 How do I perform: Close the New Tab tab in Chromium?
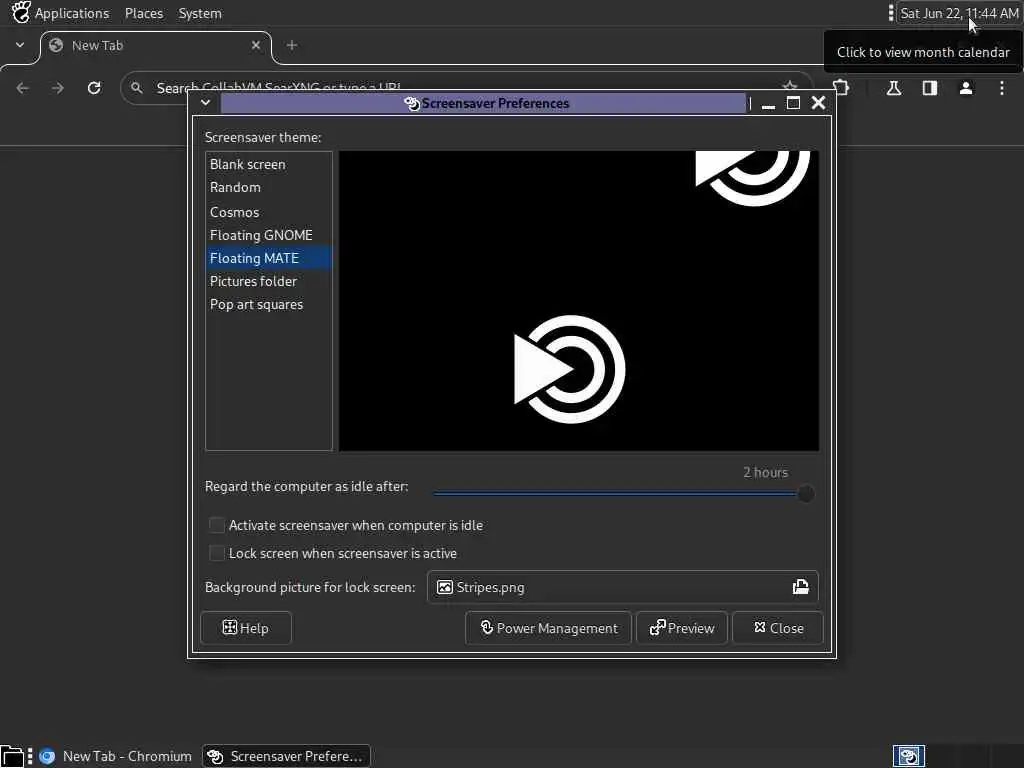pos(255,45)
